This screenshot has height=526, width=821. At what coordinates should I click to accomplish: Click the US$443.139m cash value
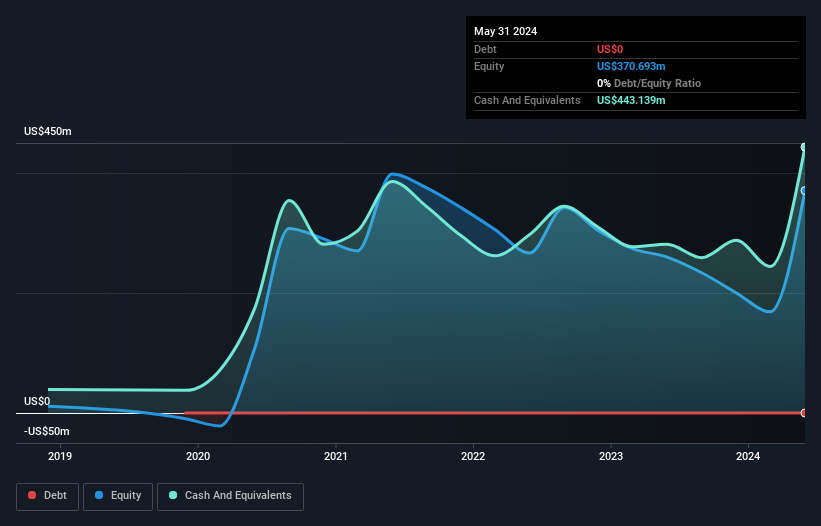point(631,100)
